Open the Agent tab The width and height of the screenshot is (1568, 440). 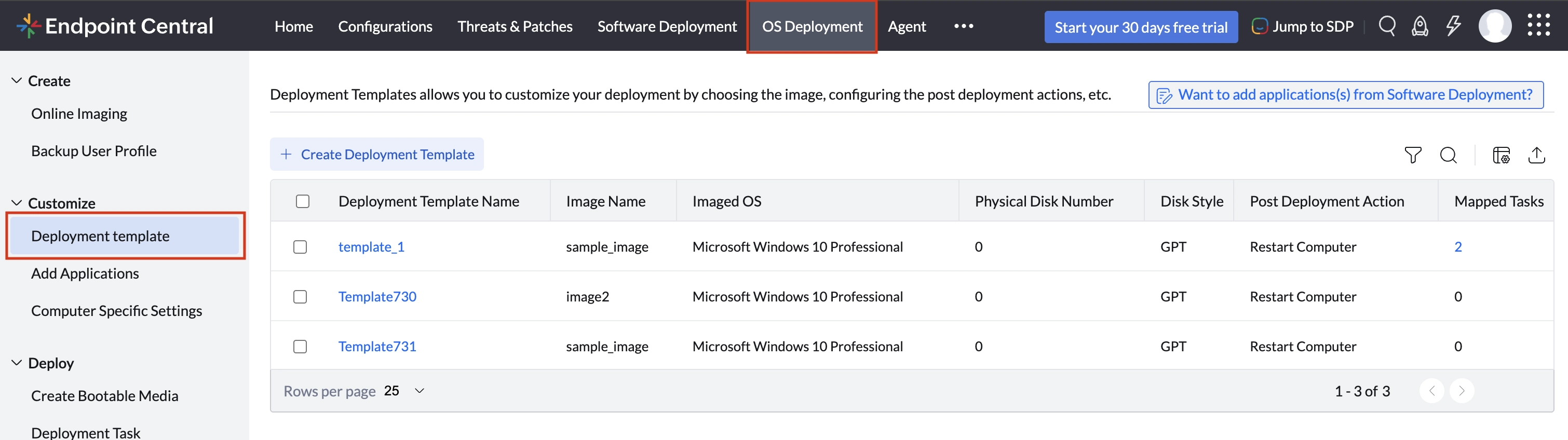click(907, 26)
